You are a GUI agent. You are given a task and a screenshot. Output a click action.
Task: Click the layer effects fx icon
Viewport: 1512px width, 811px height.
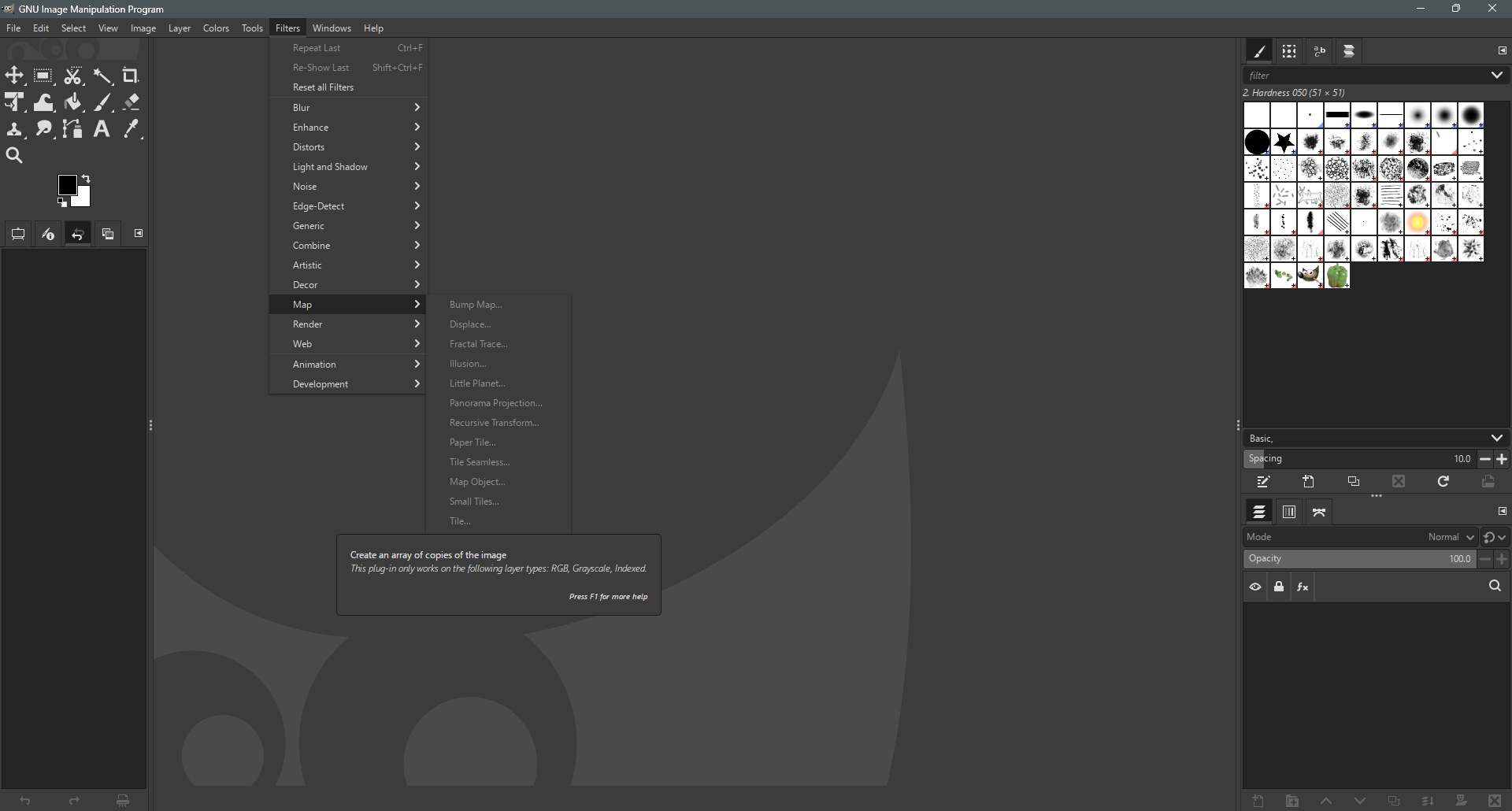[1303, 587]
